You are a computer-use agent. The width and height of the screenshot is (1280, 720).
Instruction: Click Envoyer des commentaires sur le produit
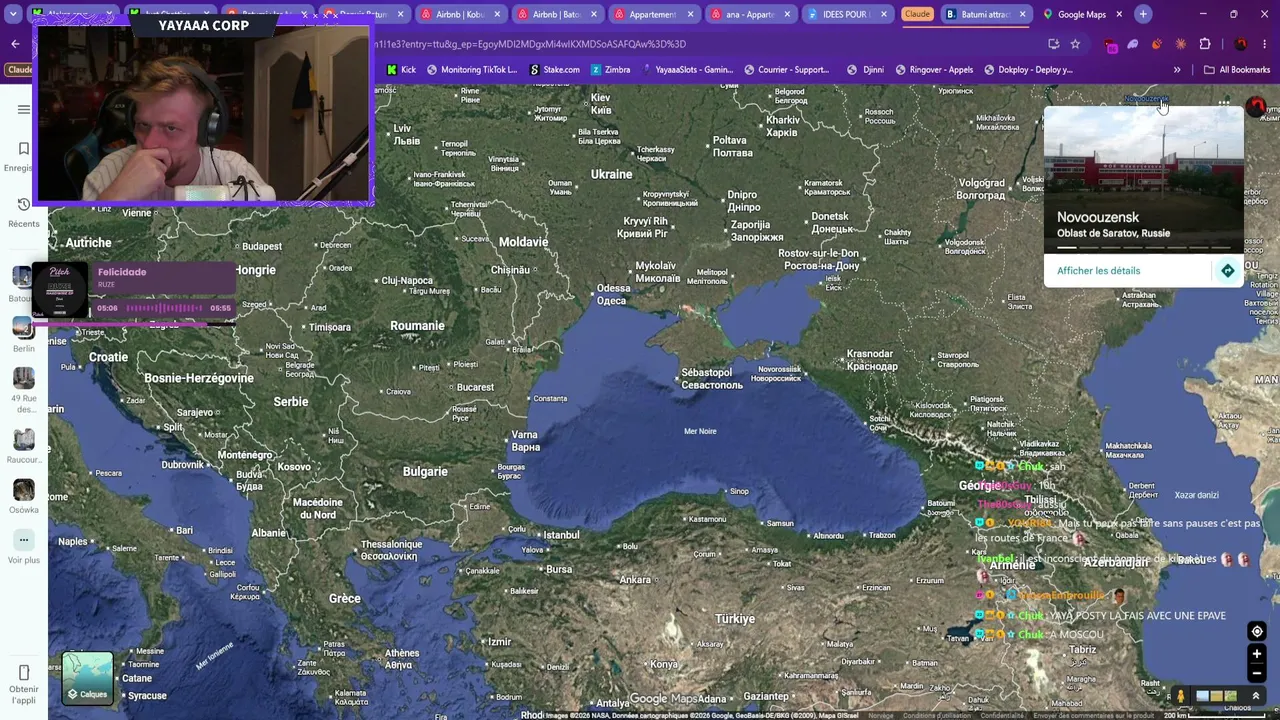pyautogui.click(x=1093, y=715)
